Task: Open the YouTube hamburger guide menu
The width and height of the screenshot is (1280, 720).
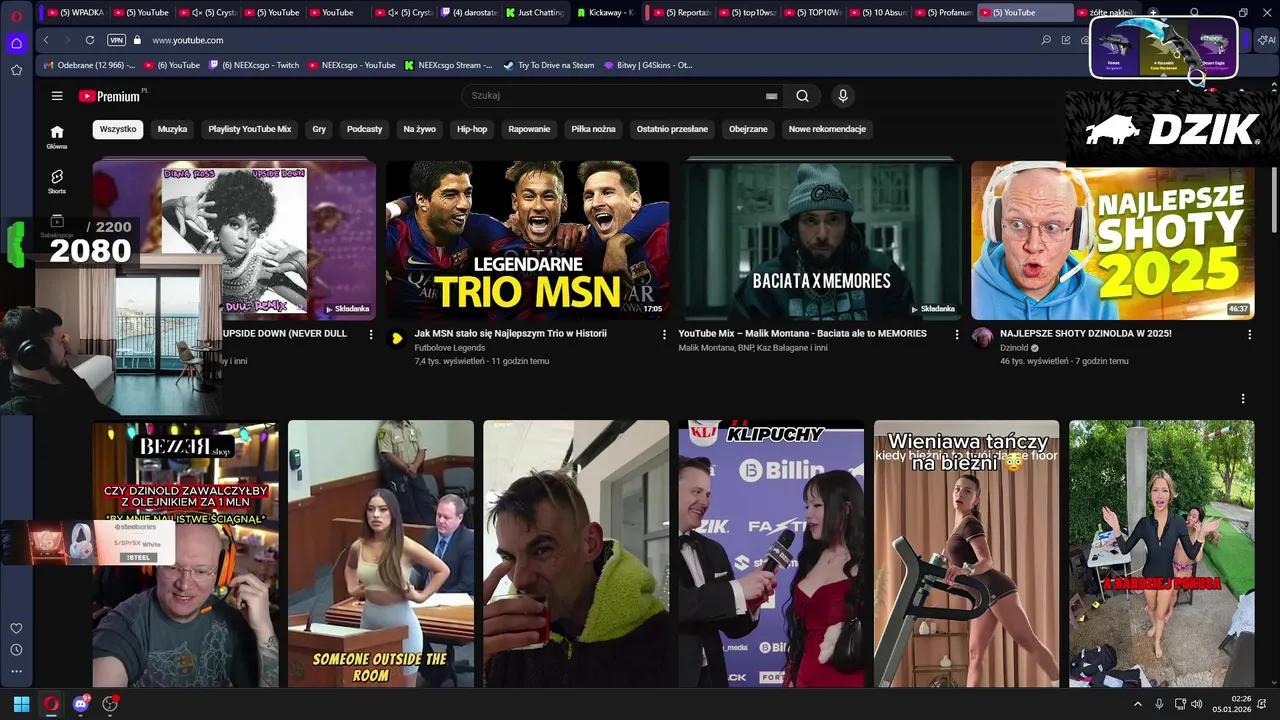Action: [57, 96]
